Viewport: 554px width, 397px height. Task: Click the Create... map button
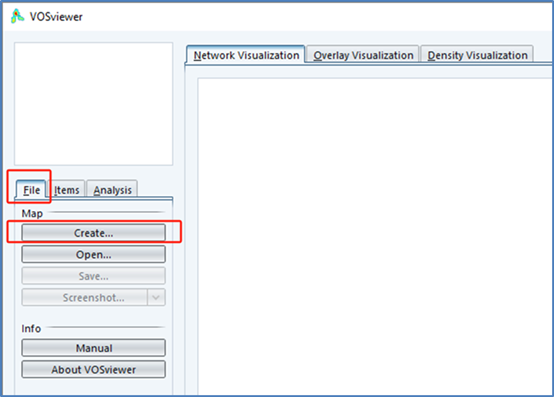point(94,233)
